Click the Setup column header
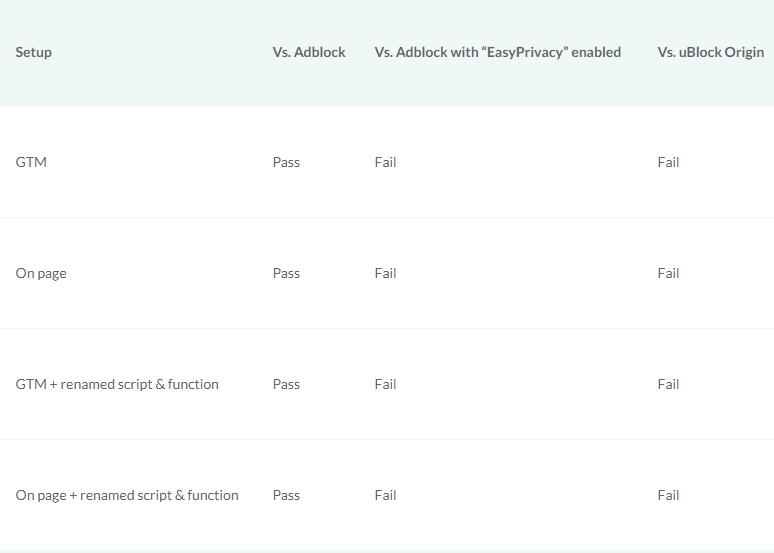The height and width of the screenshot is (553, 774). (34, 52)
